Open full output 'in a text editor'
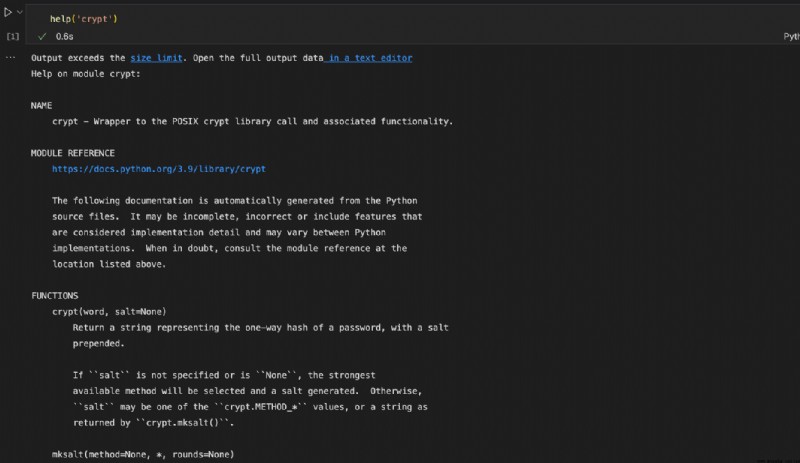The width and height of the screenshot is (800, 463). pos(369,58)
